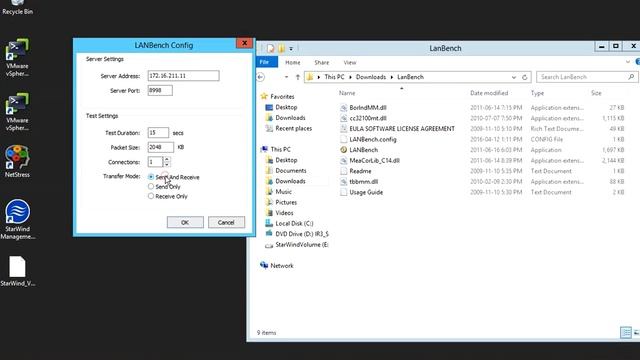Click the chevron after Downloads in address bar
This screenshot has width=640, height=360.
pyautogui.click(x=392, y=77)
